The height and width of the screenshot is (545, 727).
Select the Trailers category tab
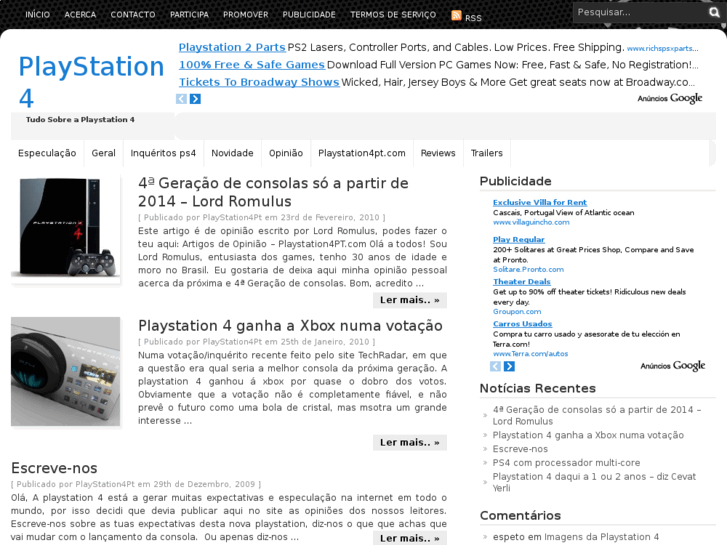coord(487,153)
